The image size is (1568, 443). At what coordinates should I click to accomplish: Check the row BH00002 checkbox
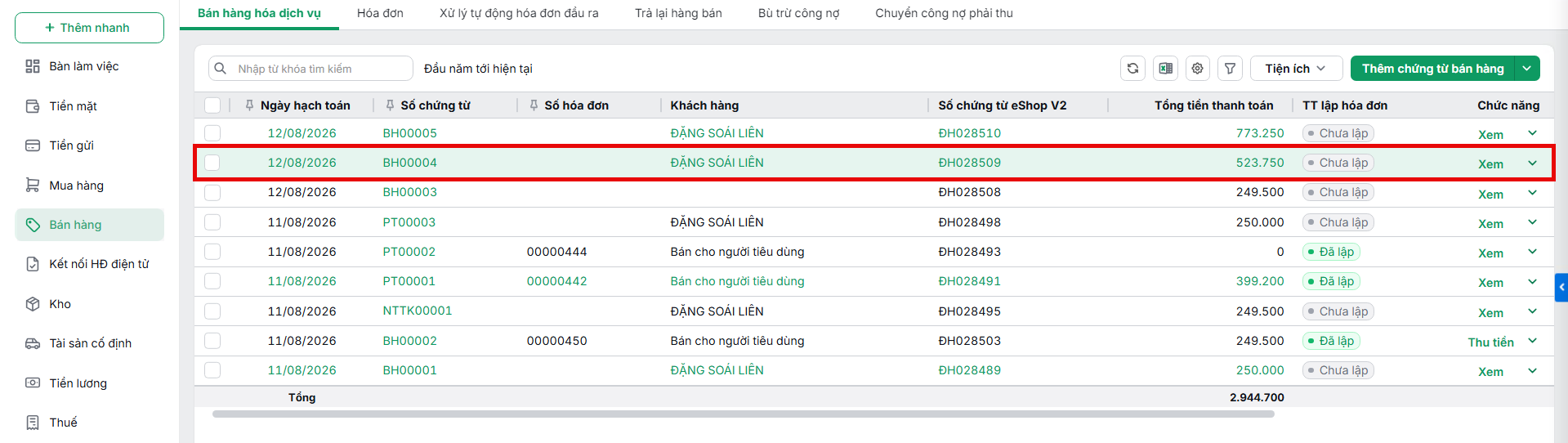(212, 341)
